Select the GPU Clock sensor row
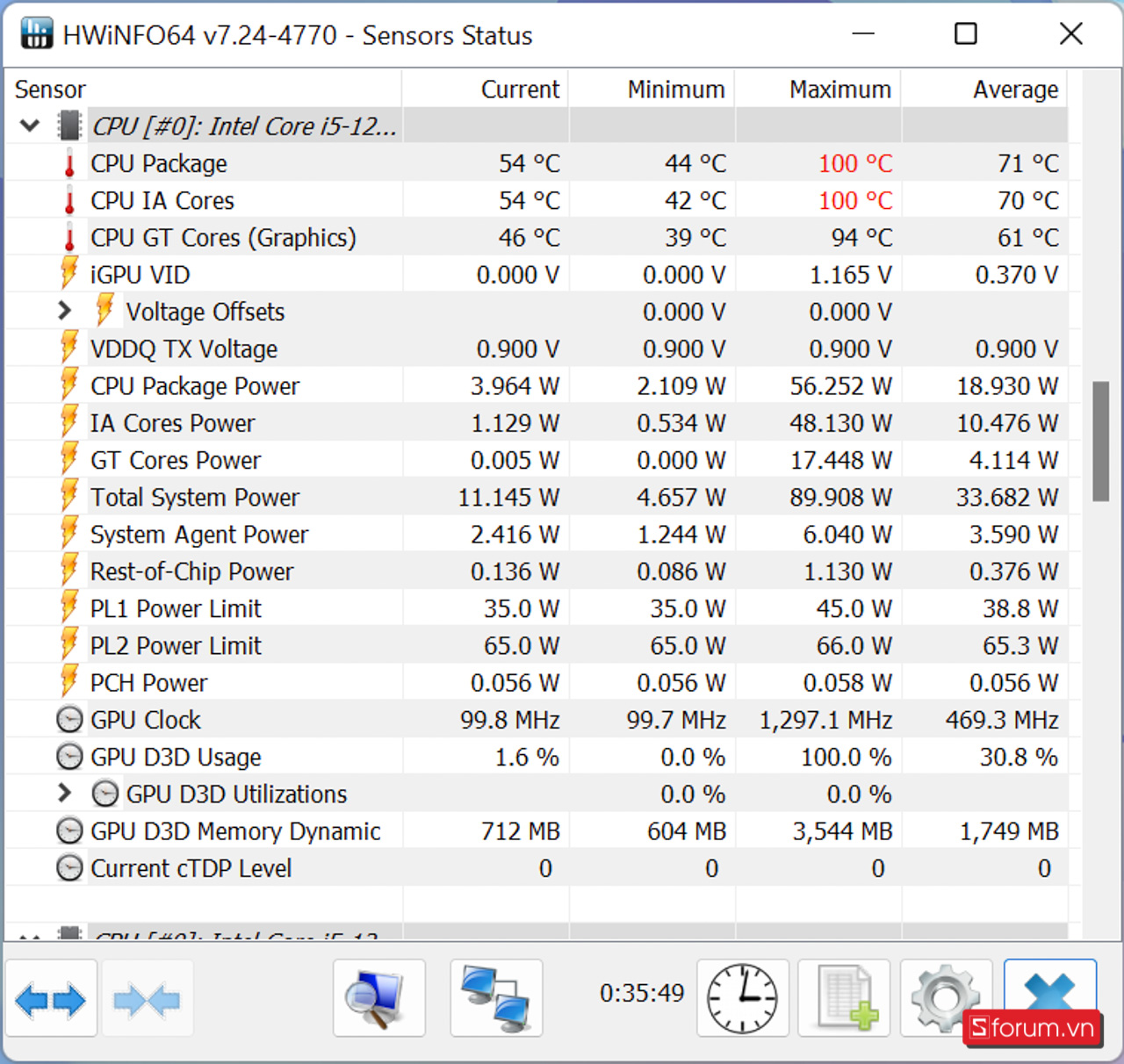This screenshot has width=1124, height=1064. tap(146, 721)
